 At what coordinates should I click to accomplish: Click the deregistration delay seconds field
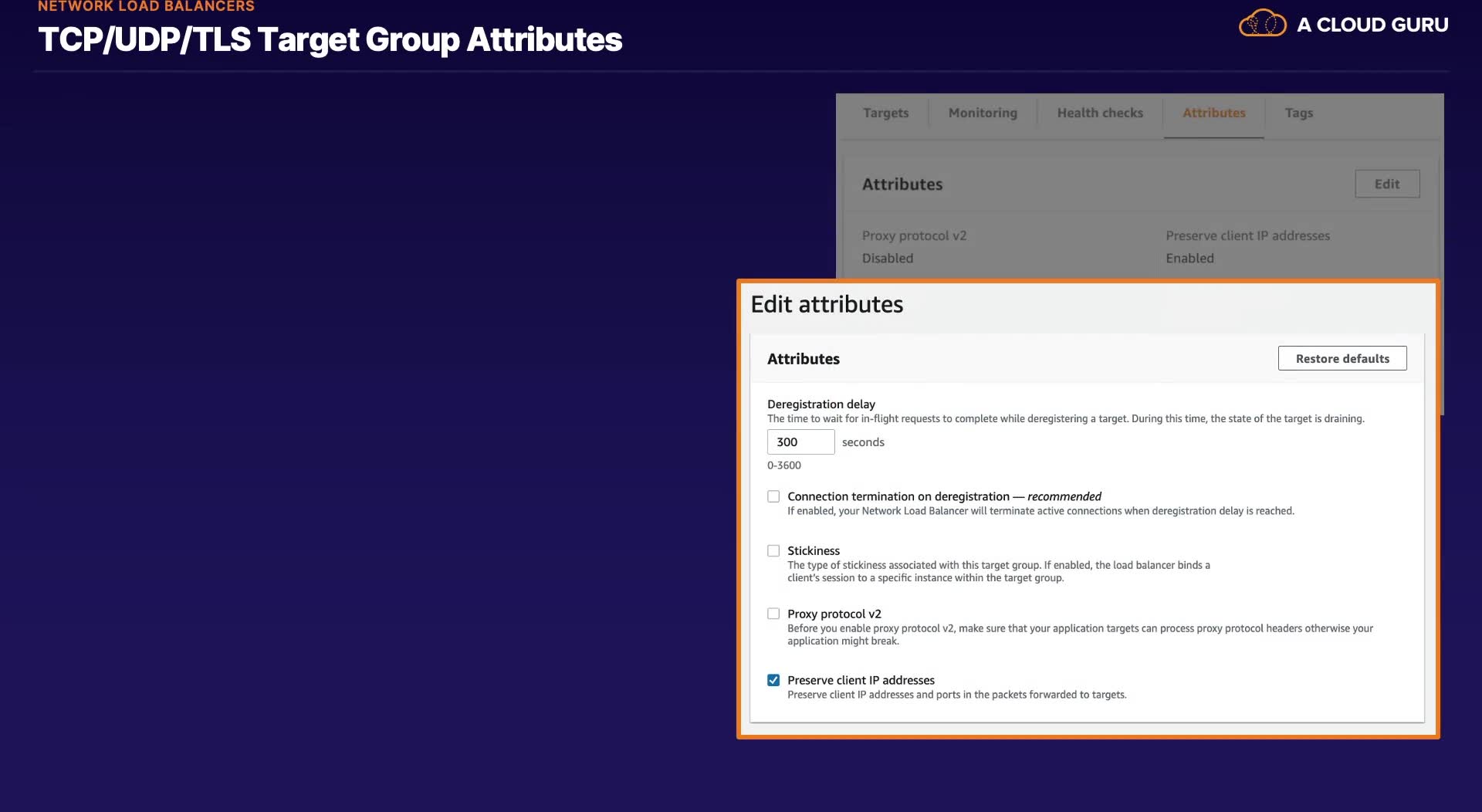[800, 442]
